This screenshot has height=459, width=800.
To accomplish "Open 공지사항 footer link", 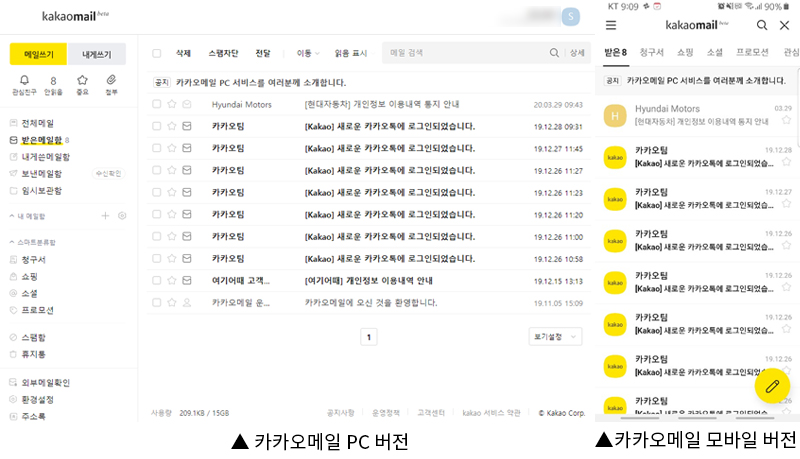I will click(340, 413).
